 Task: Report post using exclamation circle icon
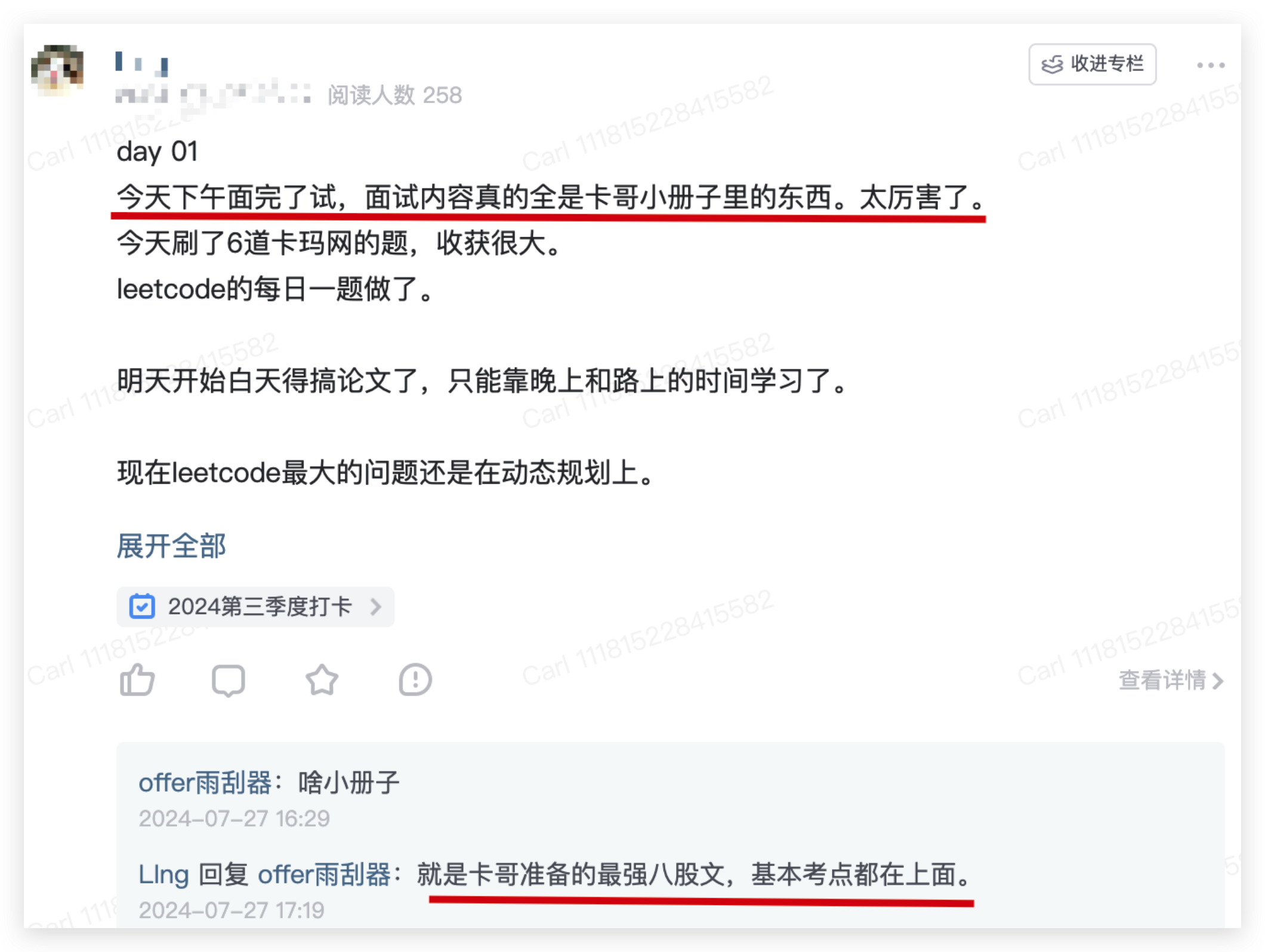tap(415, 680)
